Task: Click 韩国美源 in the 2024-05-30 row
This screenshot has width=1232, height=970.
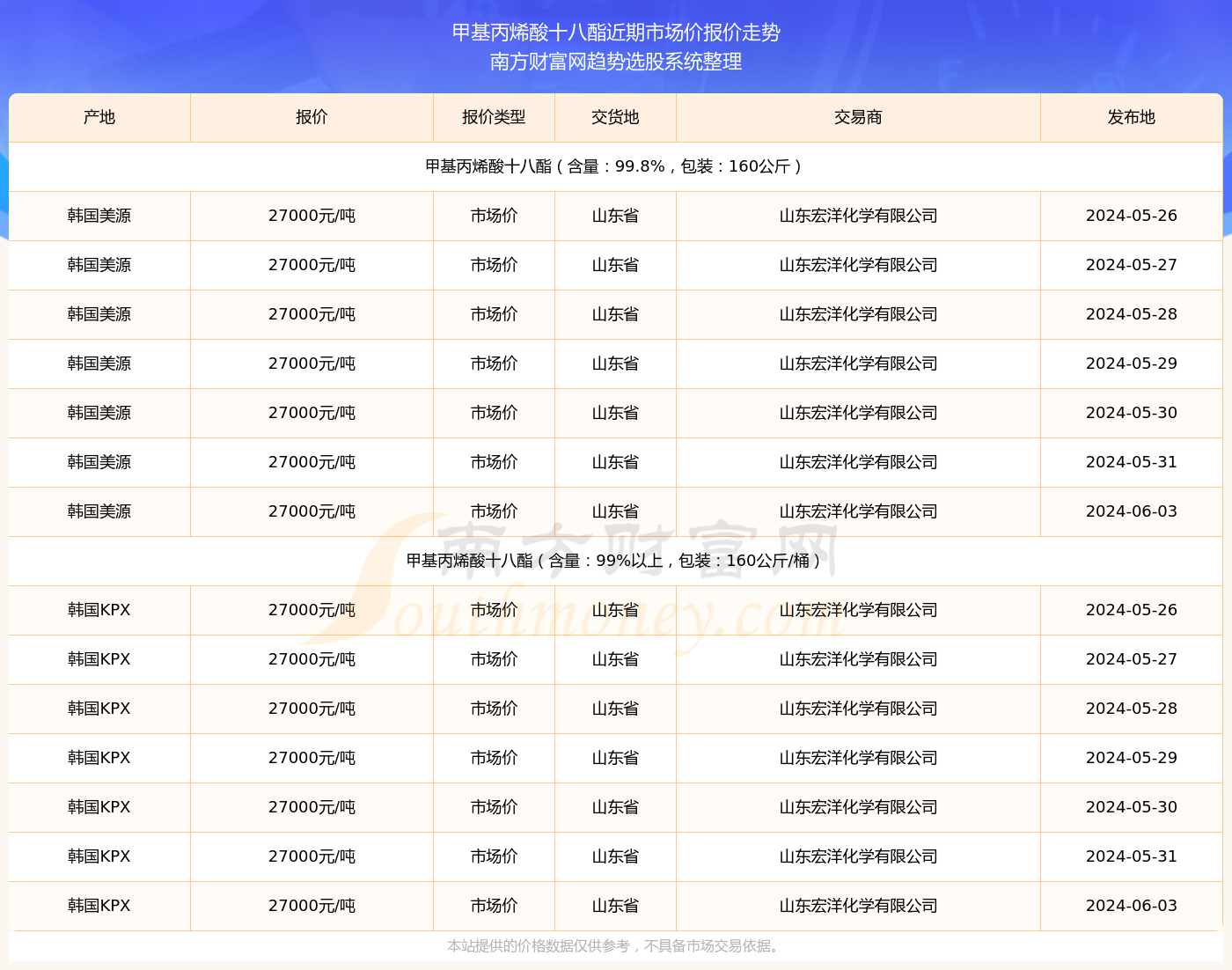Action: point(99,413)
